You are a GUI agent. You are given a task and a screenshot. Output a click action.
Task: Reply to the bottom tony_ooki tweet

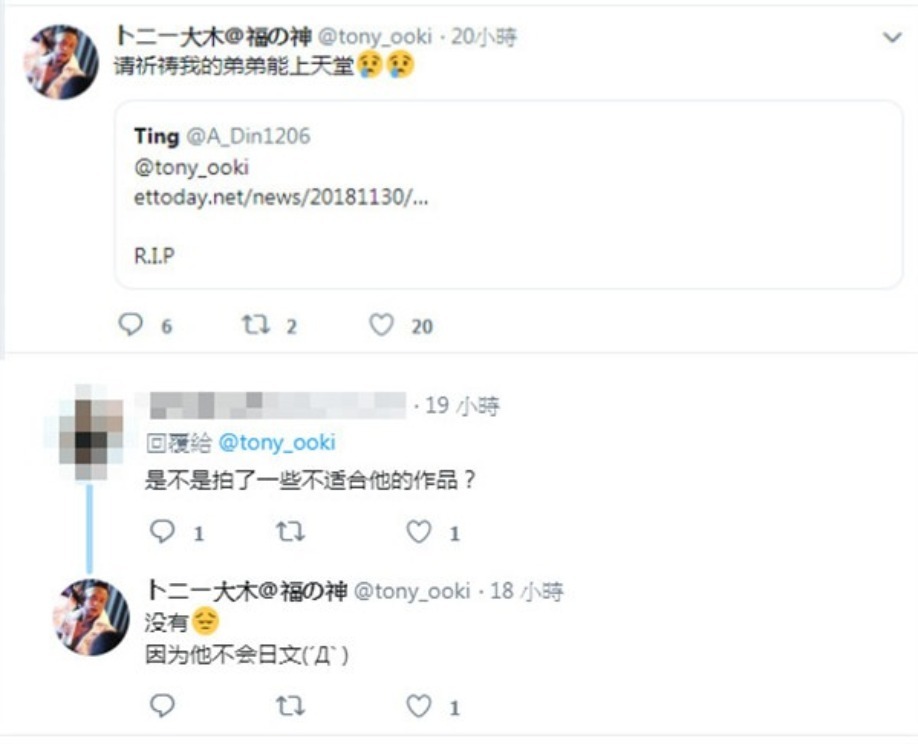[162, 705]
